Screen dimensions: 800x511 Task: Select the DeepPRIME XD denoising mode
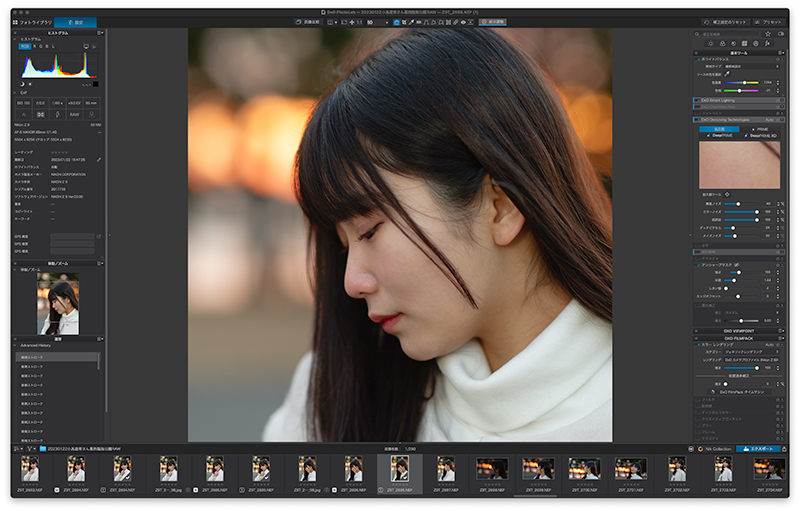pyautogui.click(x=761, y=136)
